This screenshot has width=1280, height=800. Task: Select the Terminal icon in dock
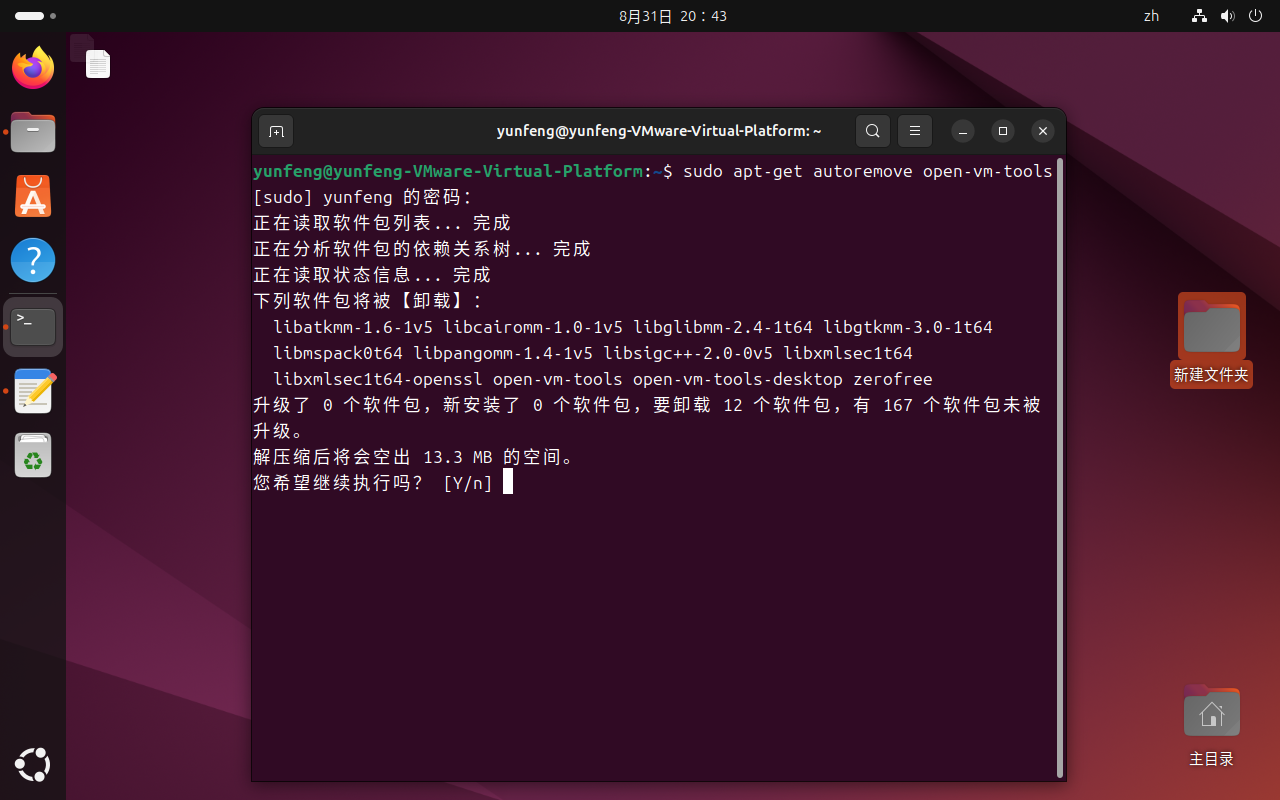pyautogui.click(x=33, y=326)
